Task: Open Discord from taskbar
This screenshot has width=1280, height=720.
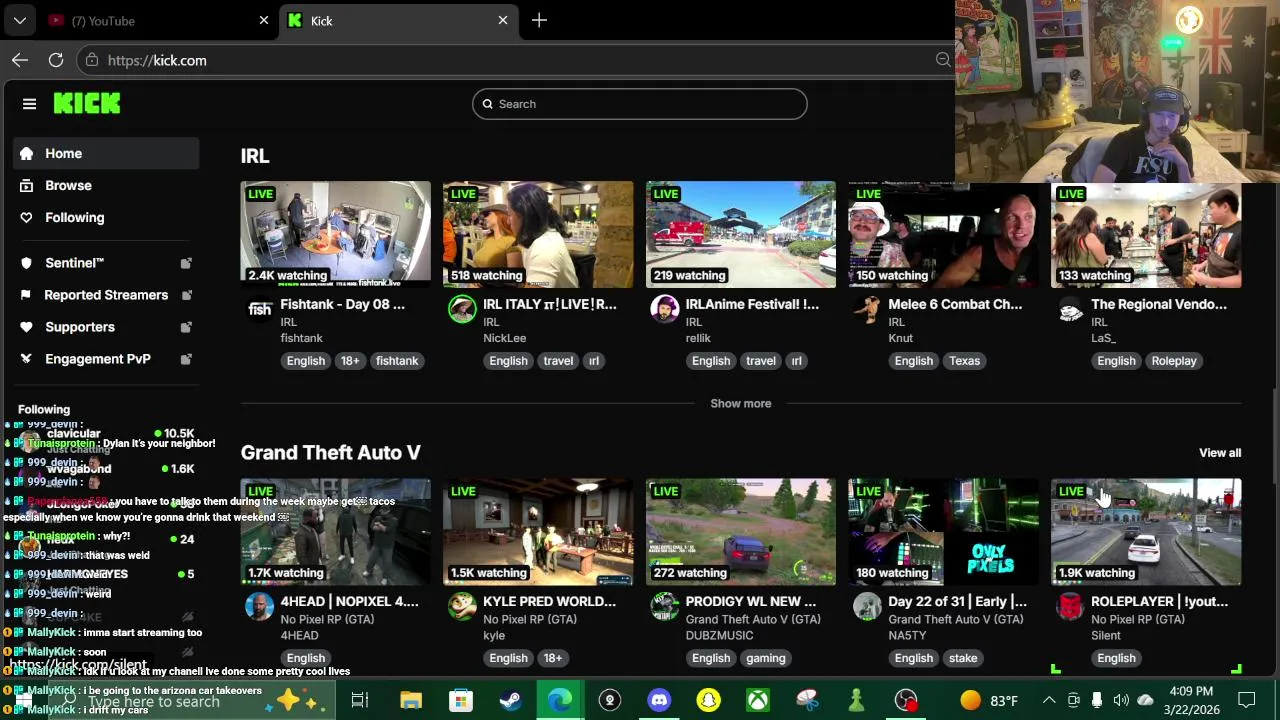Action: click(x=659, y=700)
